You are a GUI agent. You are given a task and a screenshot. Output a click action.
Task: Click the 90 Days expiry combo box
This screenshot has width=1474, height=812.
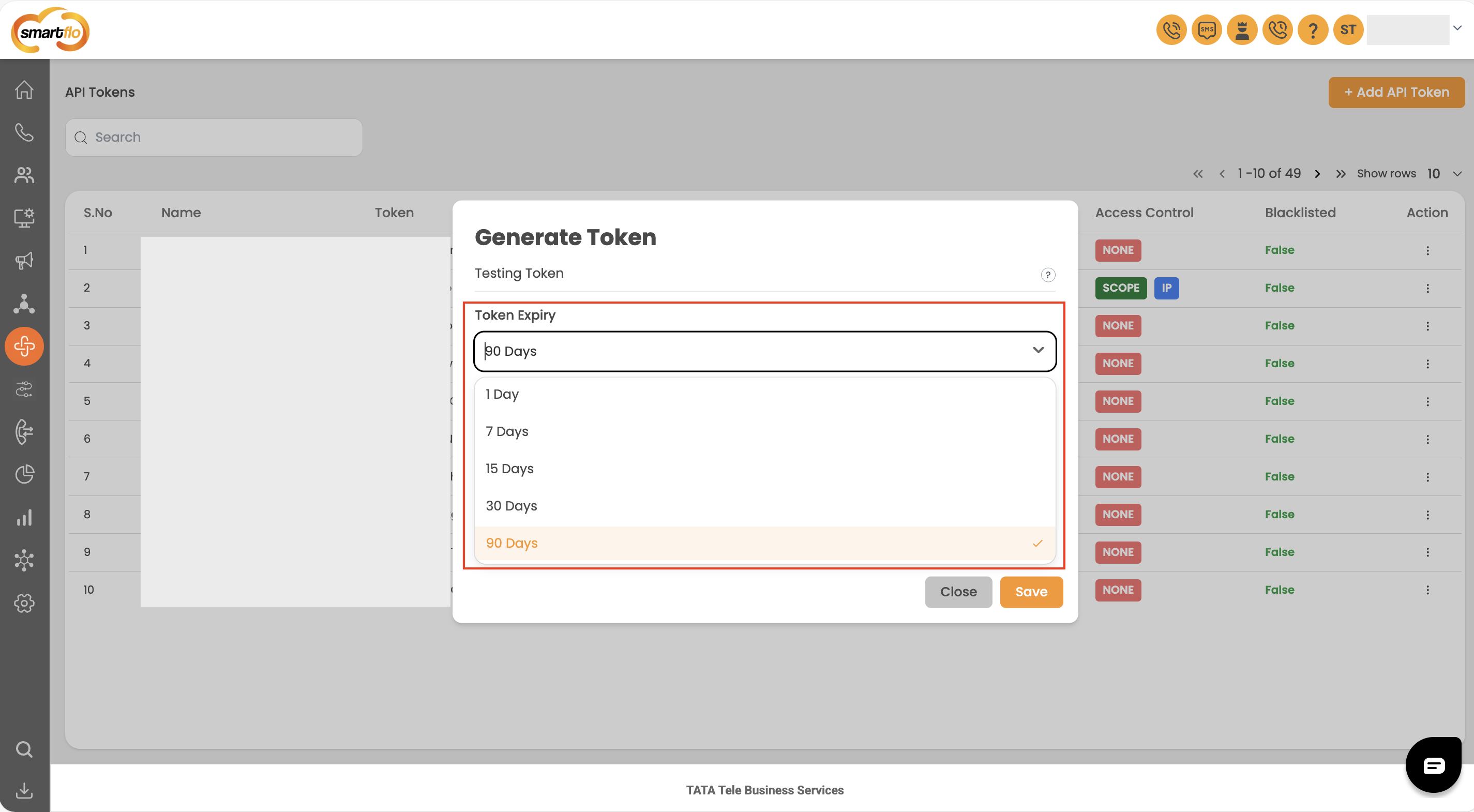pyautogui.click(x=764, y=351)
